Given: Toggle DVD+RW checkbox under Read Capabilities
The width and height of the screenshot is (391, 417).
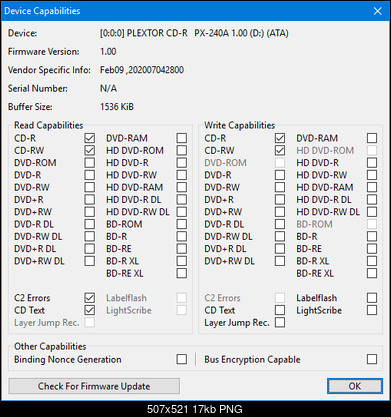Looking at the screenshot, I should click(89, 212).
